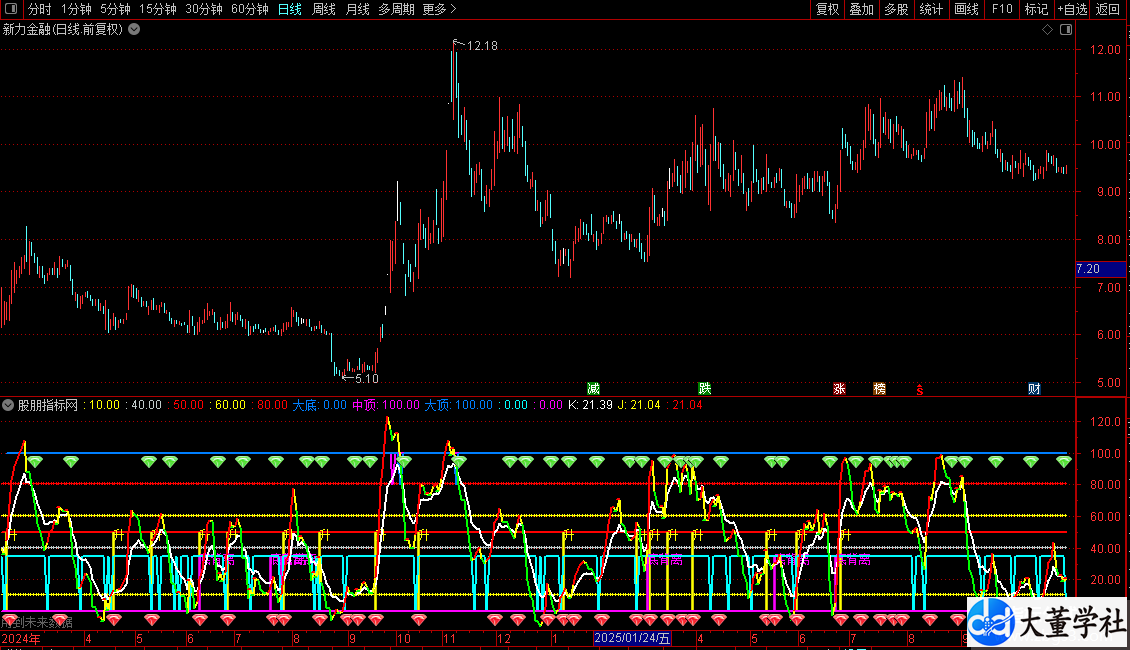Click the 叠加 overlay button

pos(861,9)
